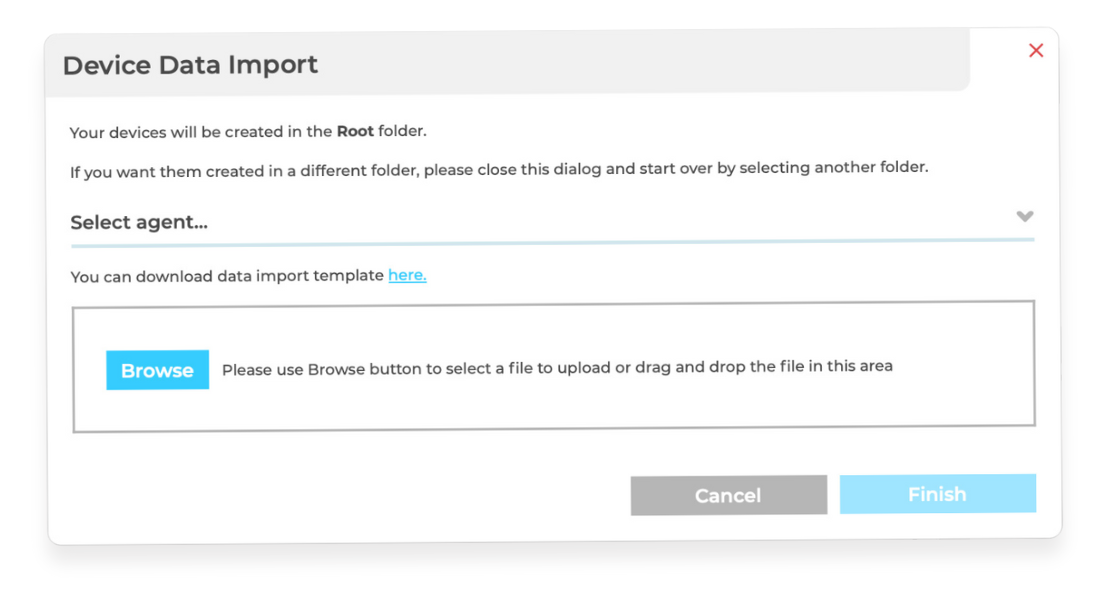
Task: Click the blue underline beneath Select agent
Action: (553, 243)
